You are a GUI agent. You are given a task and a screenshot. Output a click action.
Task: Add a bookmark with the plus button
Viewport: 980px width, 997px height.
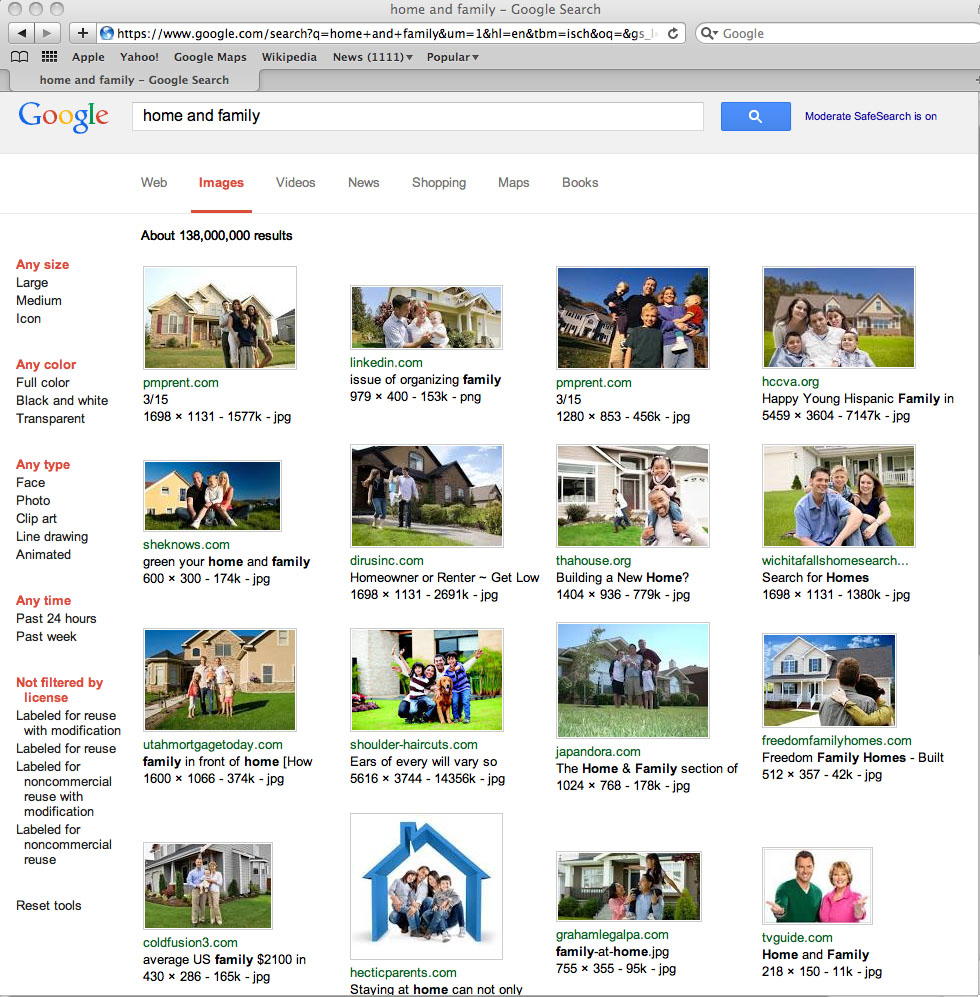coord(82,33)
